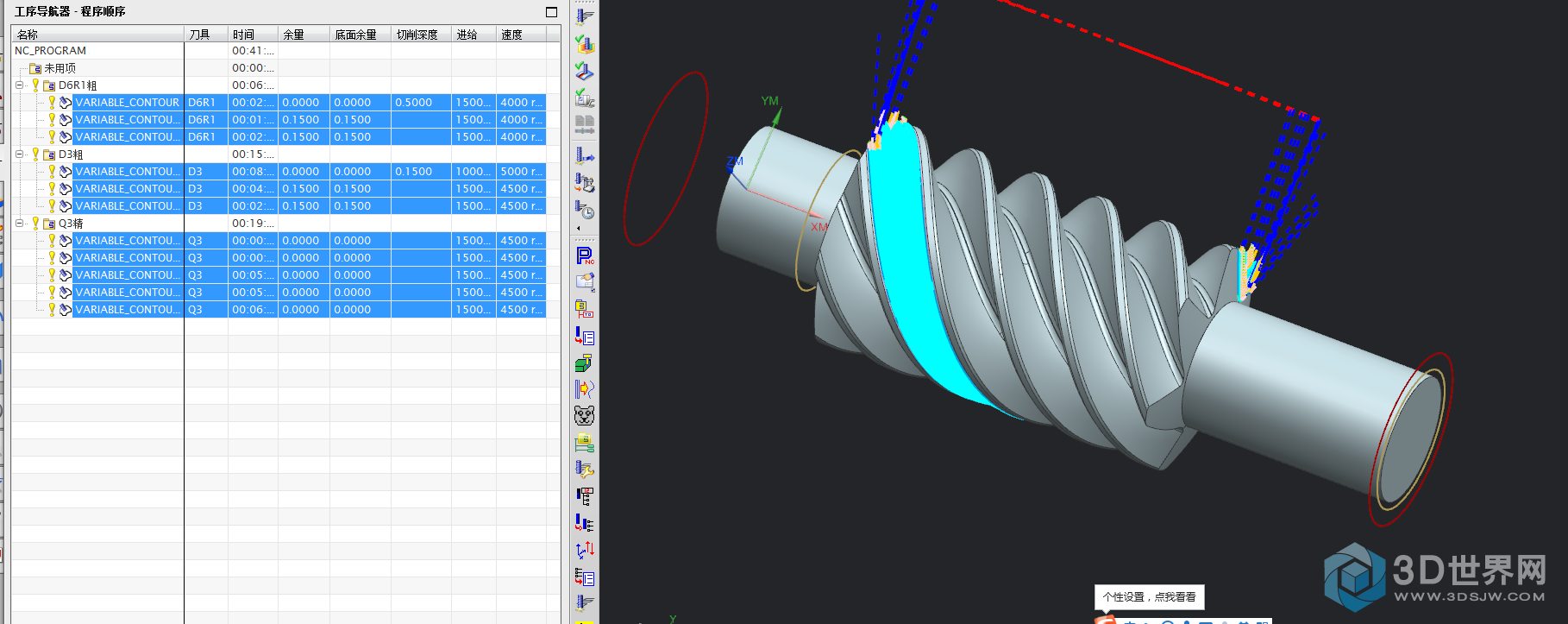Collapse the Q3精 group
The image size is (1568, 624).
point(19,224)
